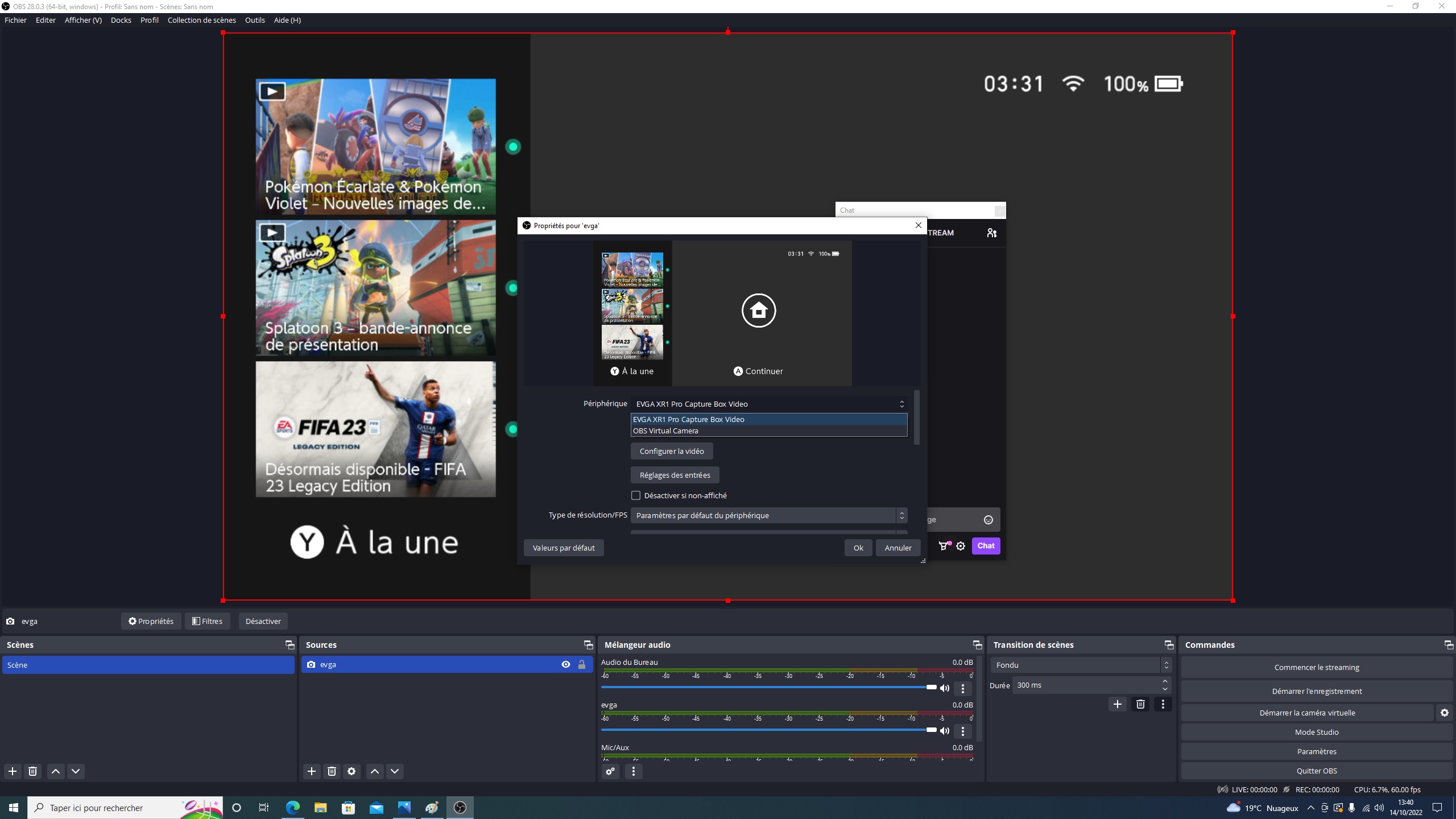Open OBS Studio taskbar icon
The height and width of the screenshot is (819, 1456).
tap(460, 808)
